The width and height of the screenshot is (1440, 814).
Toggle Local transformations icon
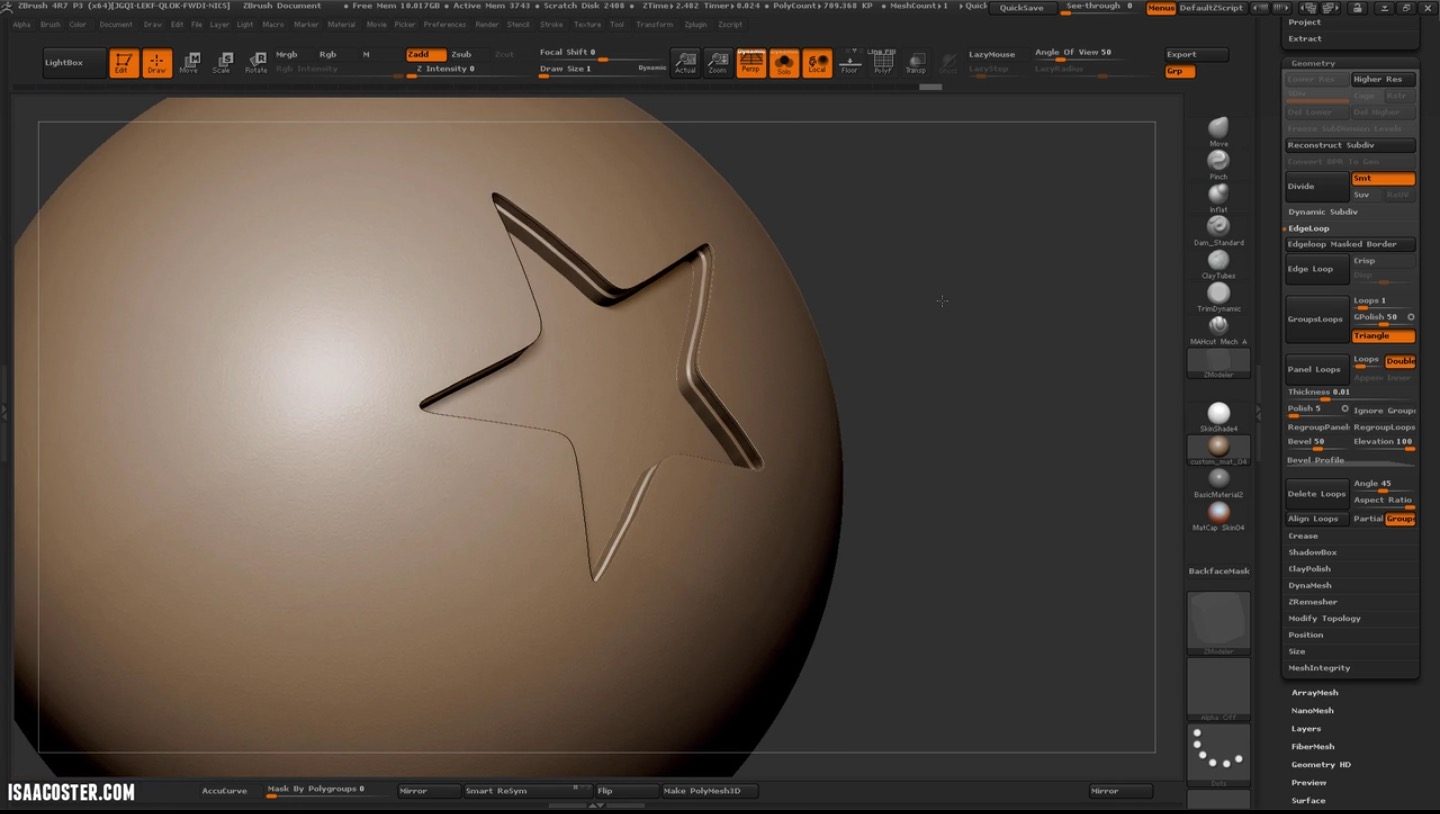[x=817, y=63]
